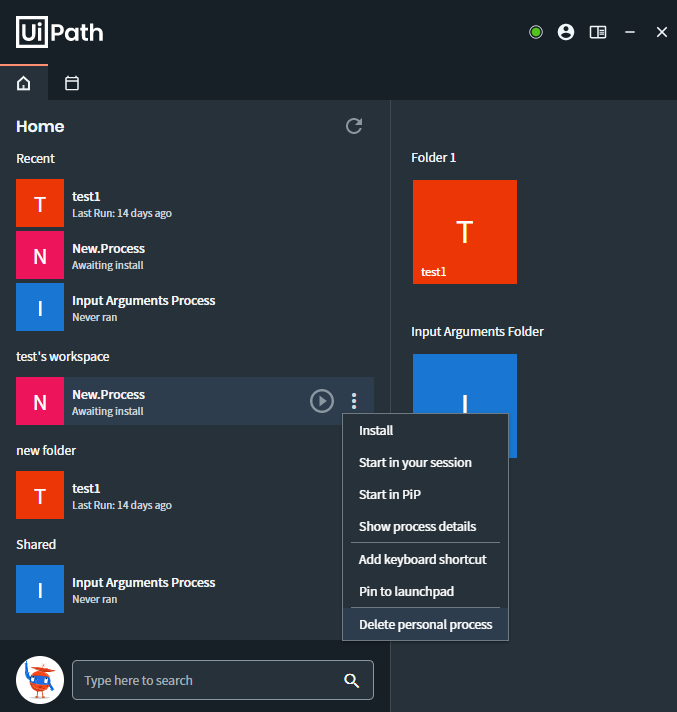
Task: Click the Home title text
Action: click(40, 126)
